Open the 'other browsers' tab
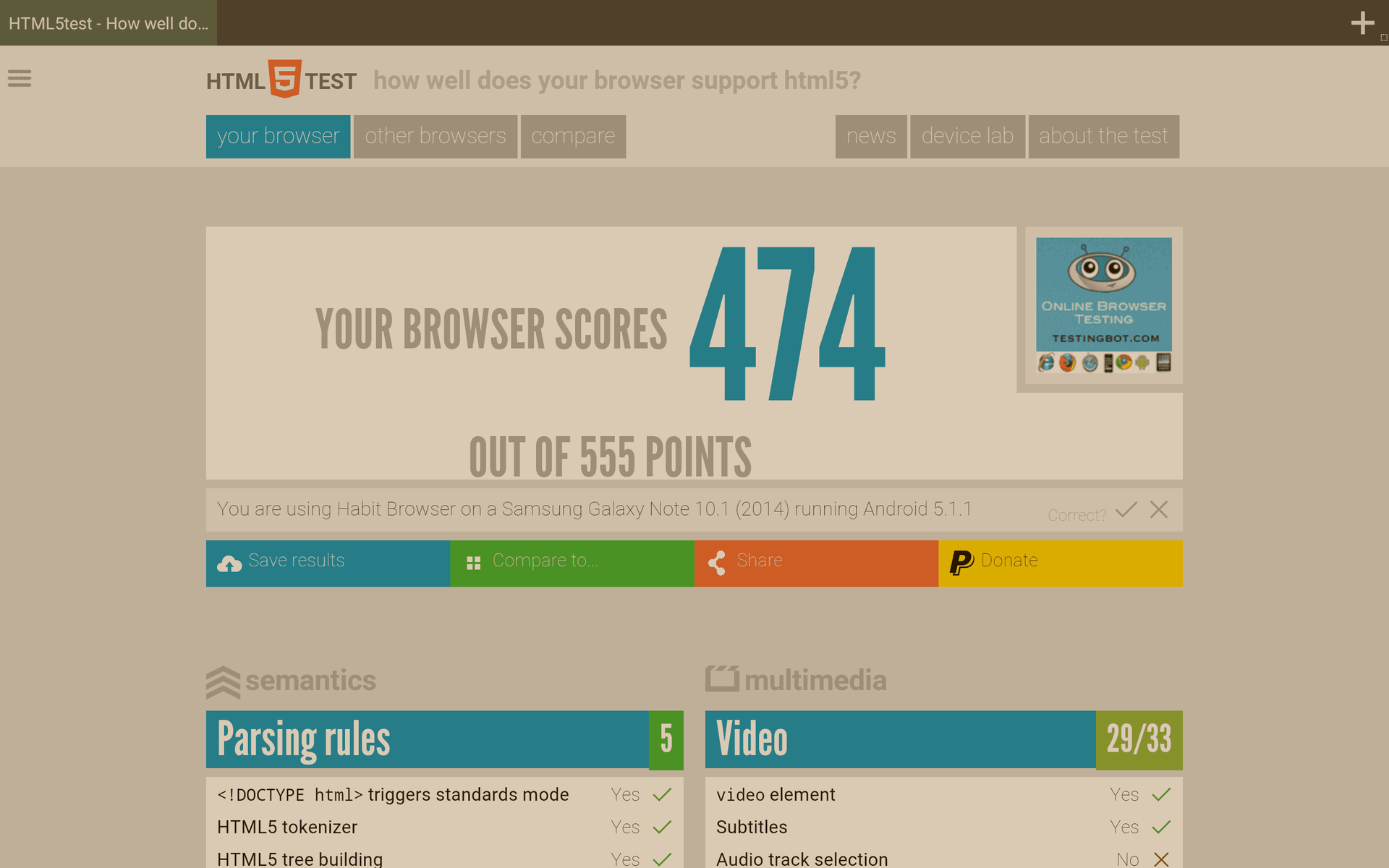 pos(435,137)
